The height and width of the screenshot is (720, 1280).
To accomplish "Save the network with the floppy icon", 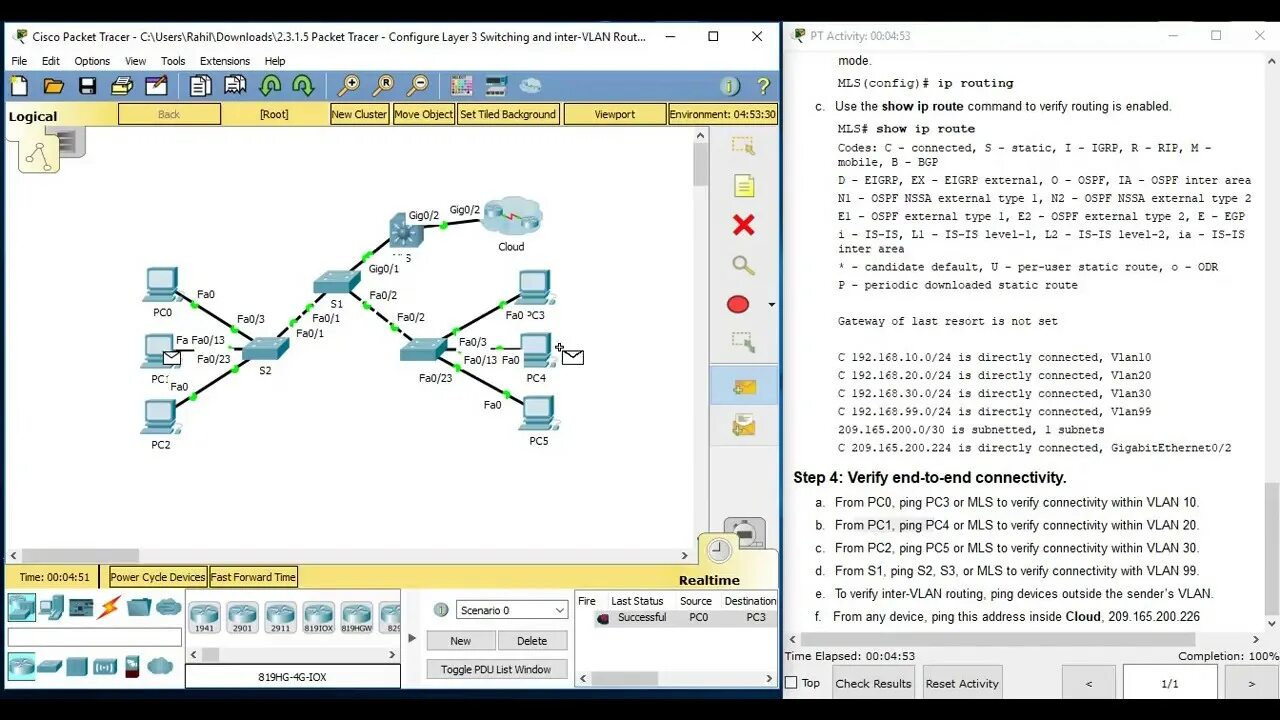I will coord(88,86).
